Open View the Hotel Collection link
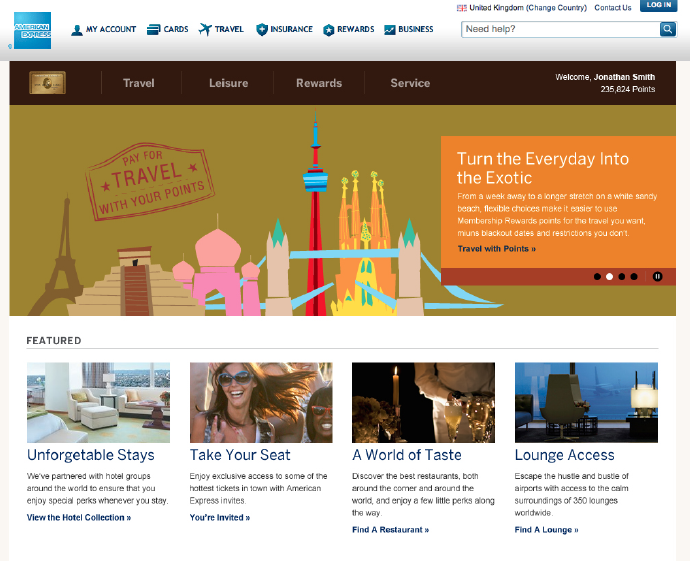 pos(79,517)
